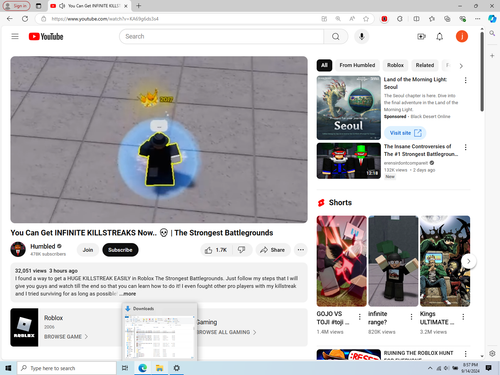Click the video player to pause
The image size is (500, 375).
click(159, 139)
